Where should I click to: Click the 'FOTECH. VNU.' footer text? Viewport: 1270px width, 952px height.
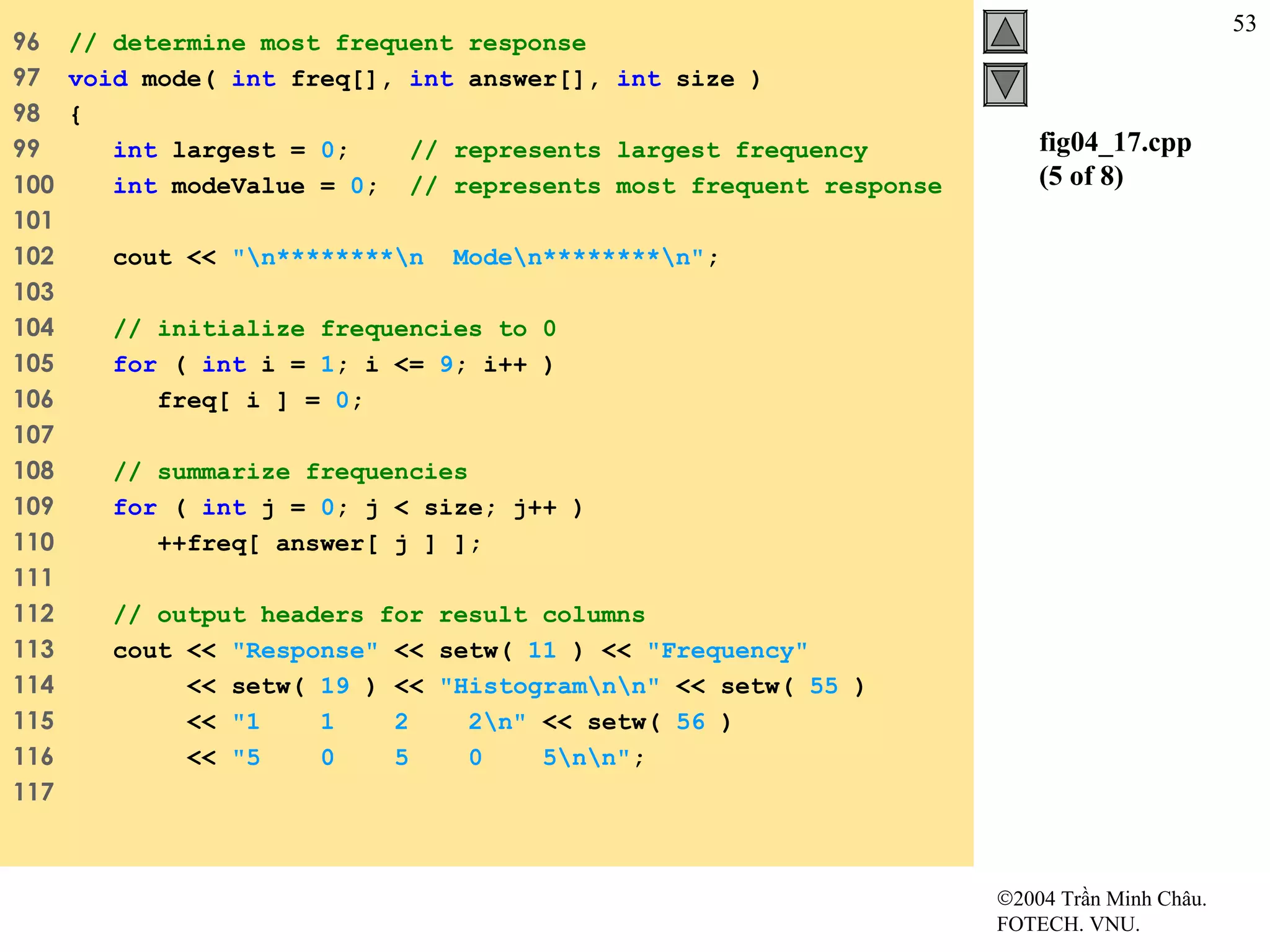pos(1068,924)
